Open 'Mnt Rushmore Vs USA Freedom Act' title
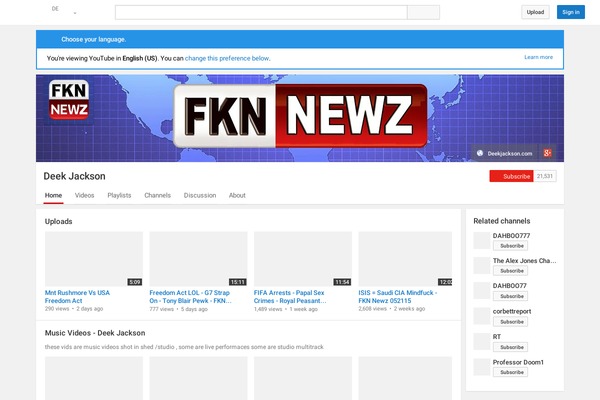 point(77,297)
